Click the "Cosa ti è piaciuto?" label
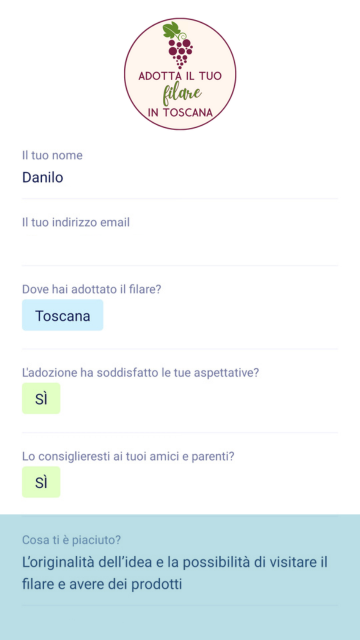 [71, 540]
